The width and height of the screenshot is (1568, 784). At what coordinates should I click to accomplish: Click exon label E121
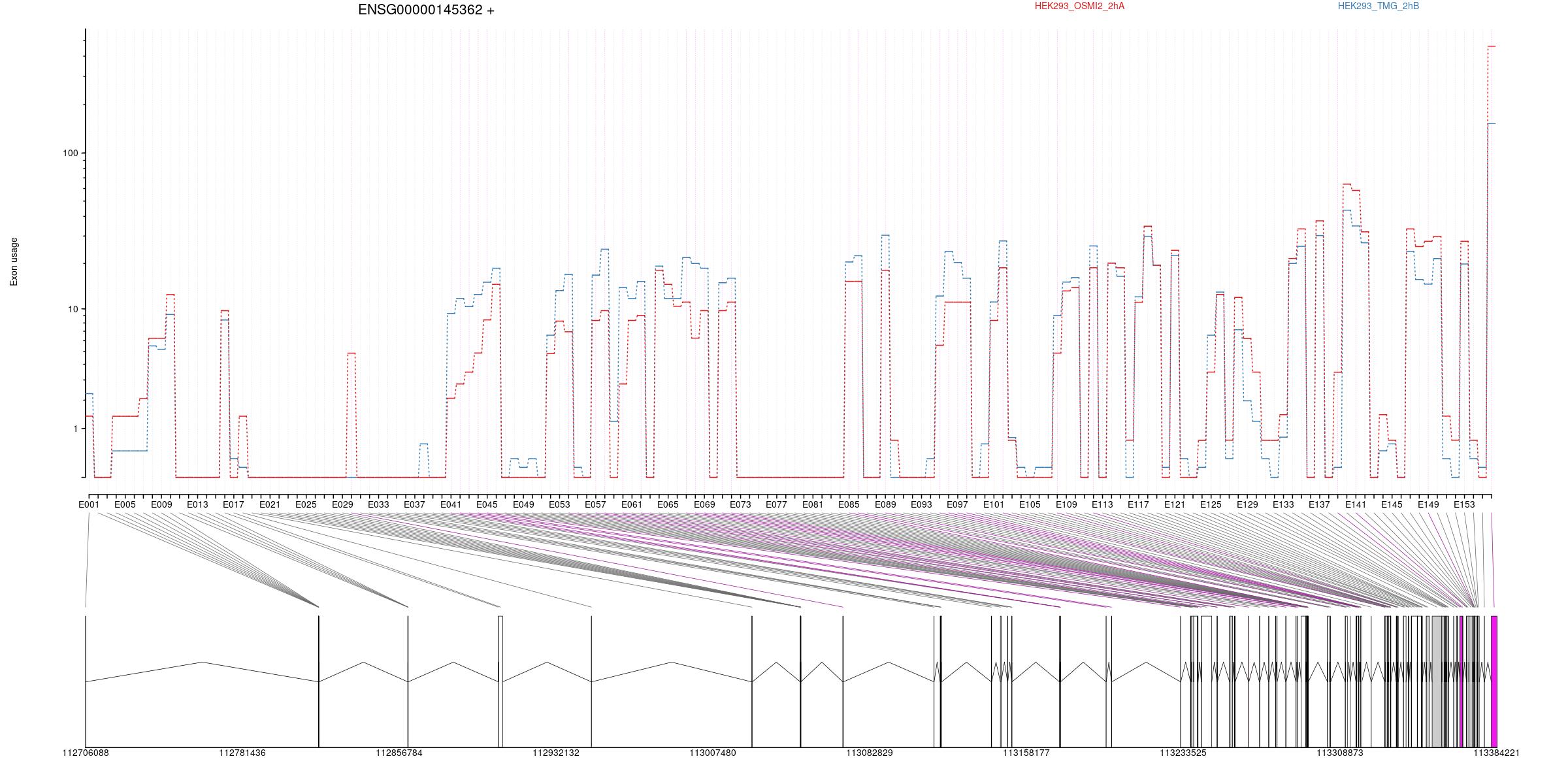pyautogui.click(x=1175, y=504)
